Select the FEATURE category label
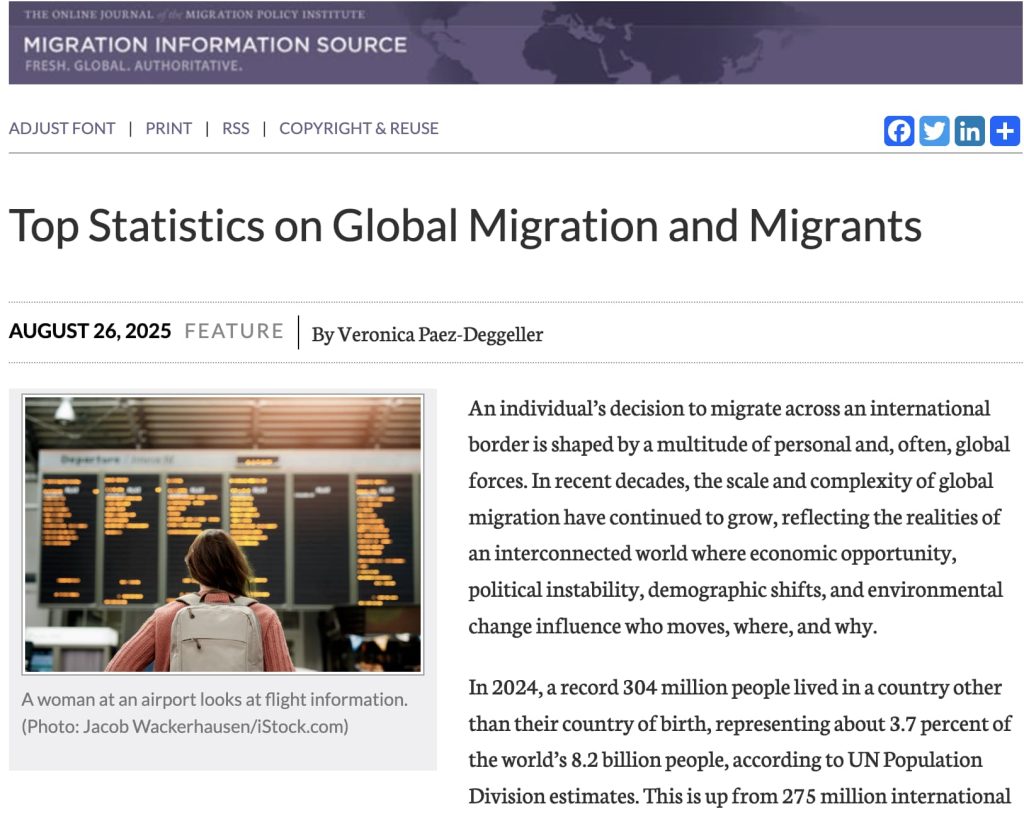The width and height of the screenshot is (1024, 816). [x=234, y=332]
